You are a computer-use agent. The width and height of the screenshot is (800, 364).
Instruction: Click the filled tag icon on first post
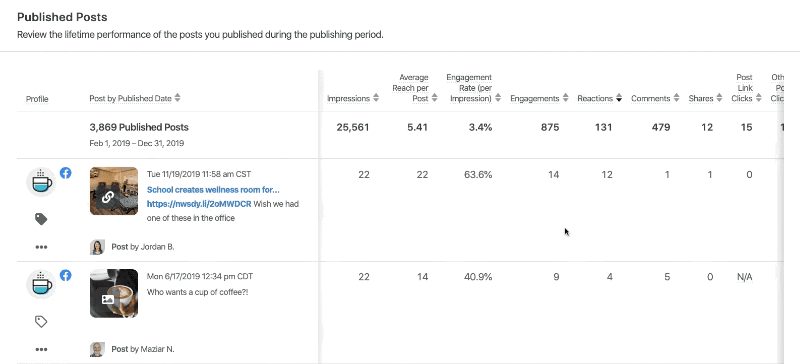point(41,220)
